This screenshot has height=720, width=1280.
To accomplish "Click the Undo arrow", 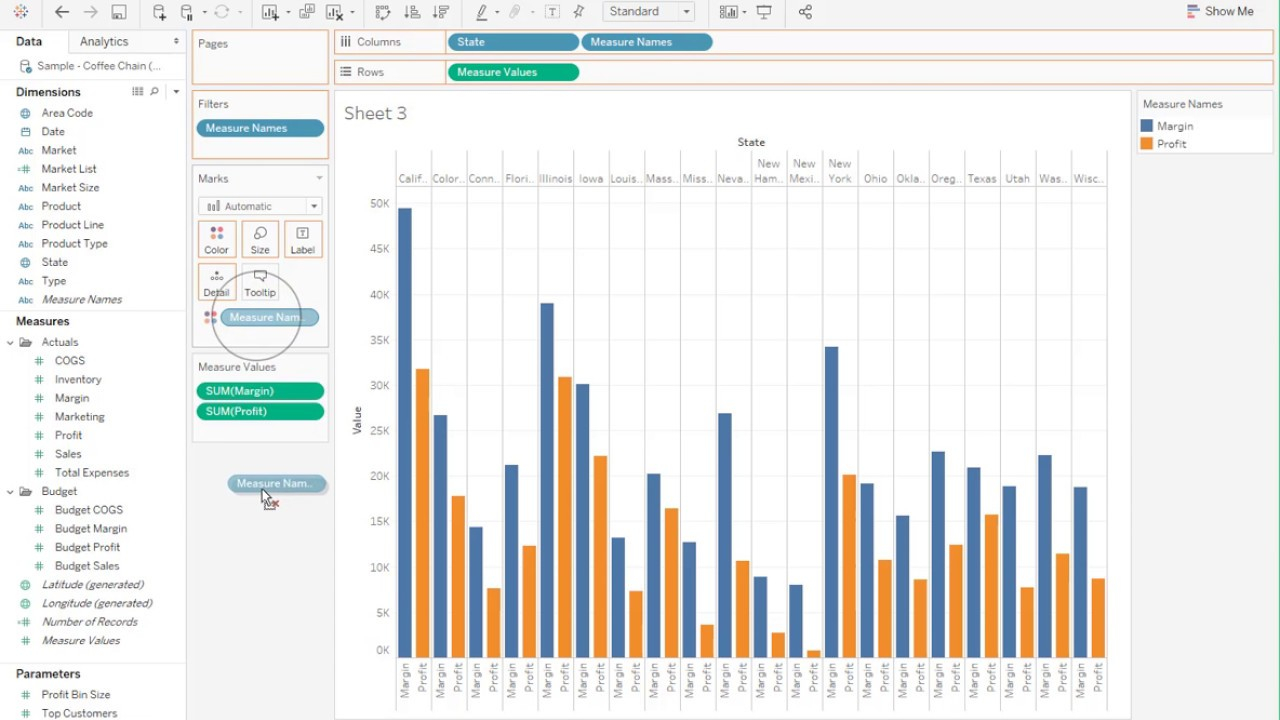I will 61,11.
